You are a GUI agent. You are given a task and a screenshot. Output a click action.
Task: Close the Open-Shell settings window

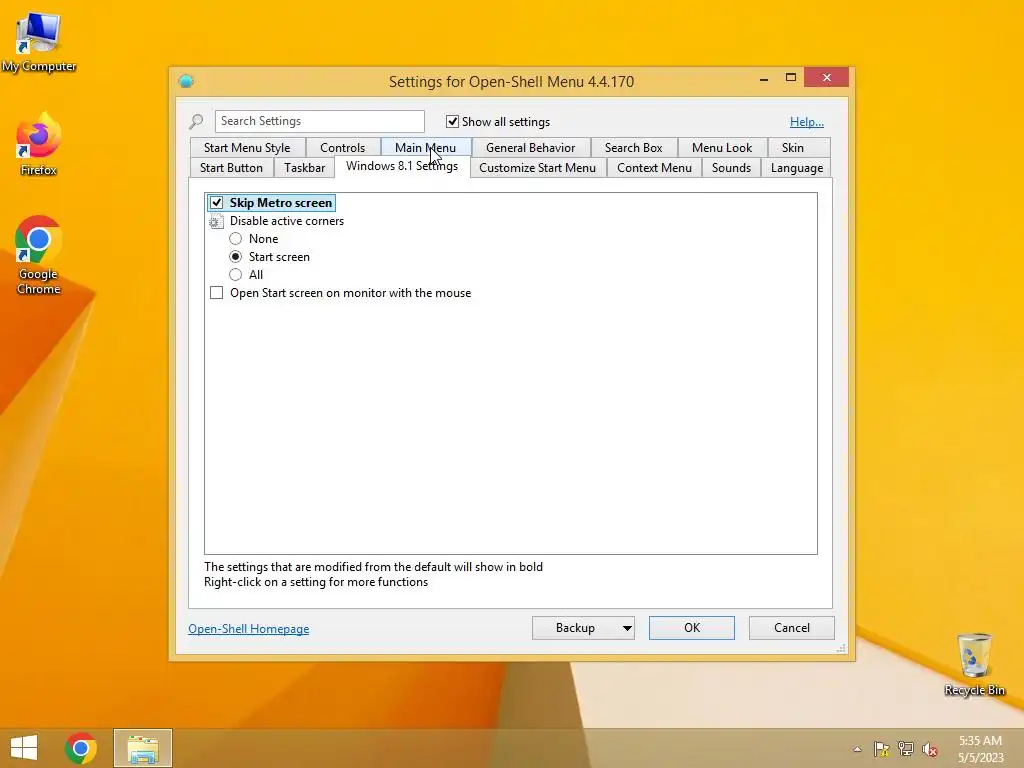pos(827,78)
